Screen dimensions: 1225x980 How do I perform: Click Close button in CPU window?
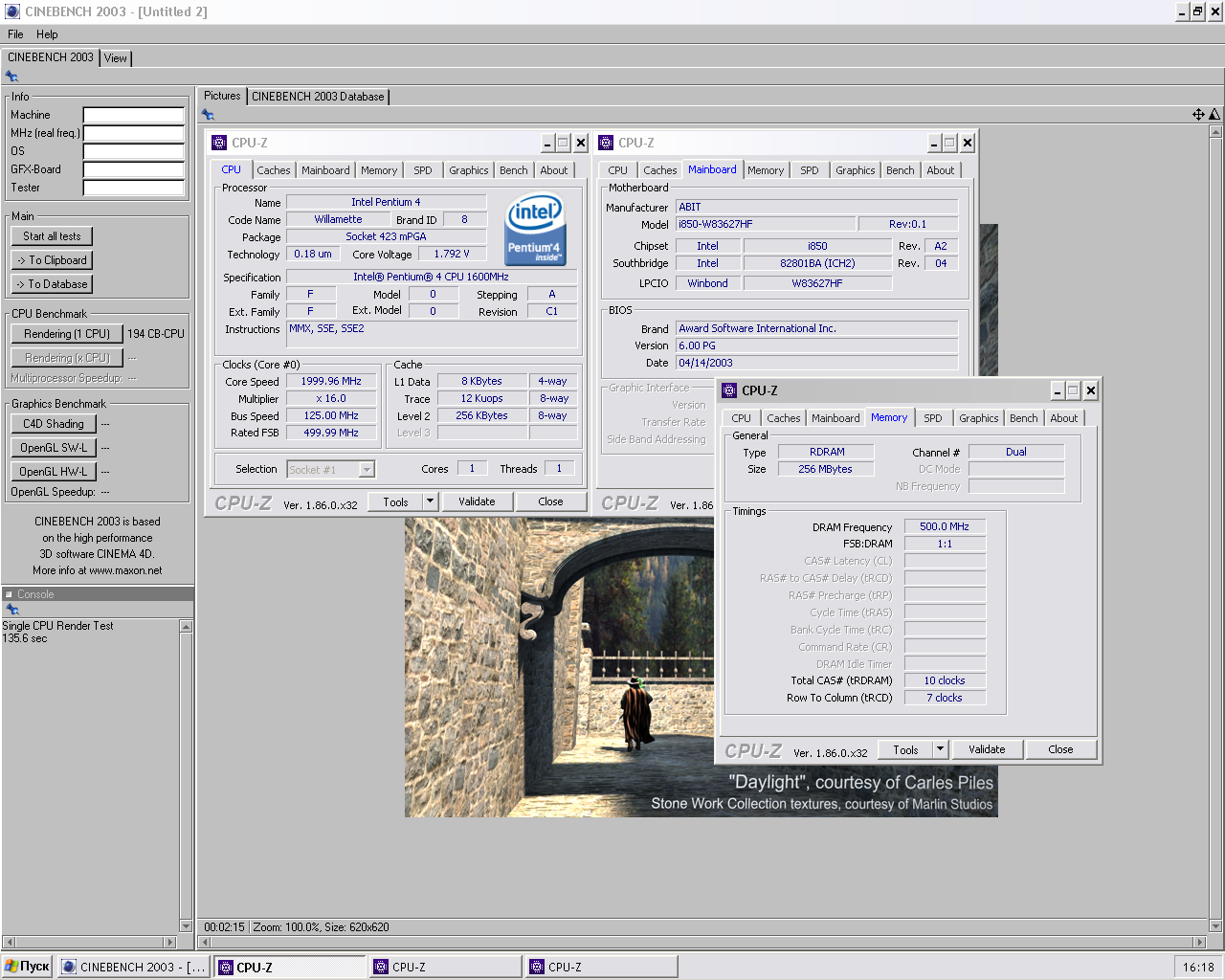coord(550,501)
